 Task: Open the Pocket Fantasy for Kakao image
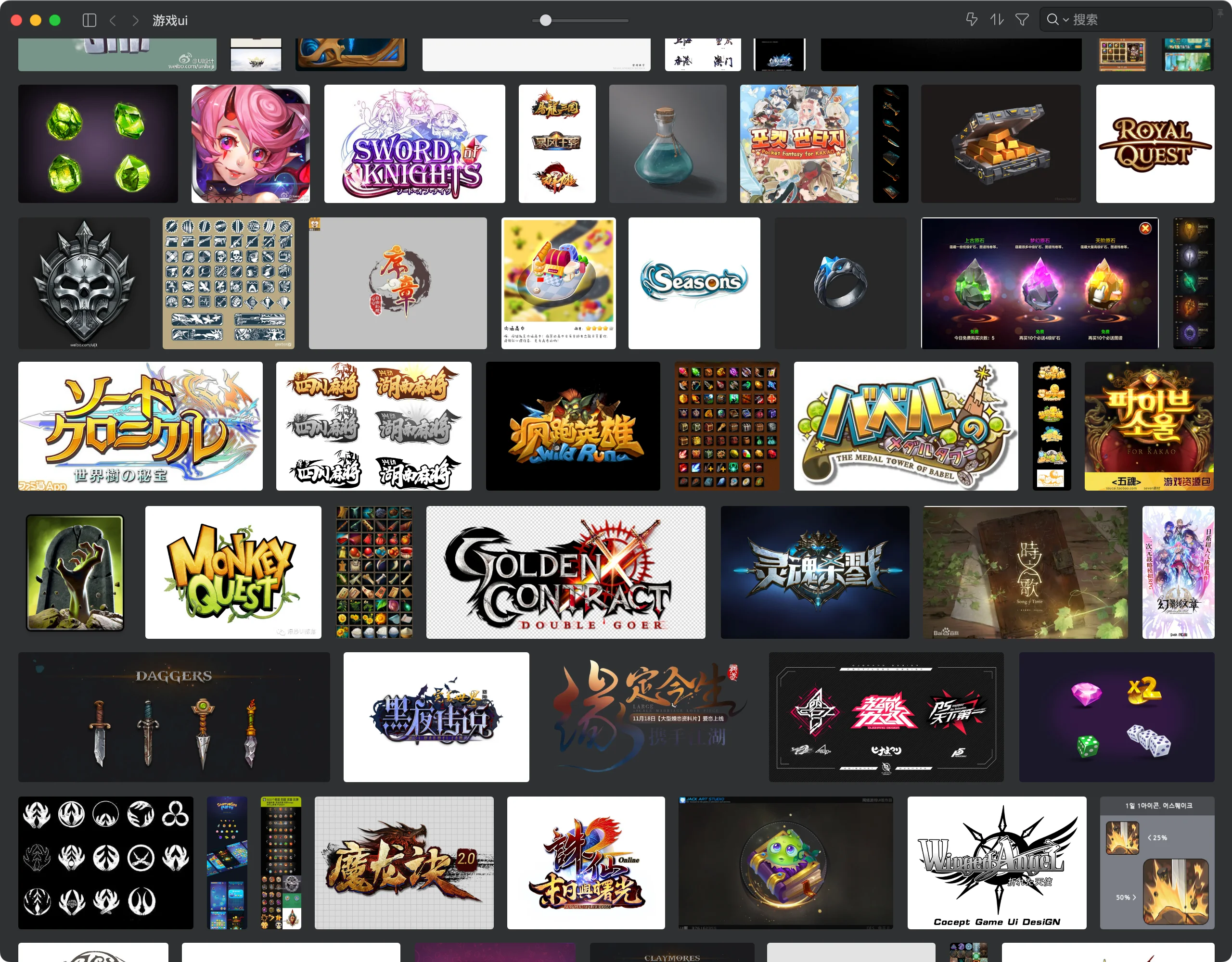(x=799, y=144)
